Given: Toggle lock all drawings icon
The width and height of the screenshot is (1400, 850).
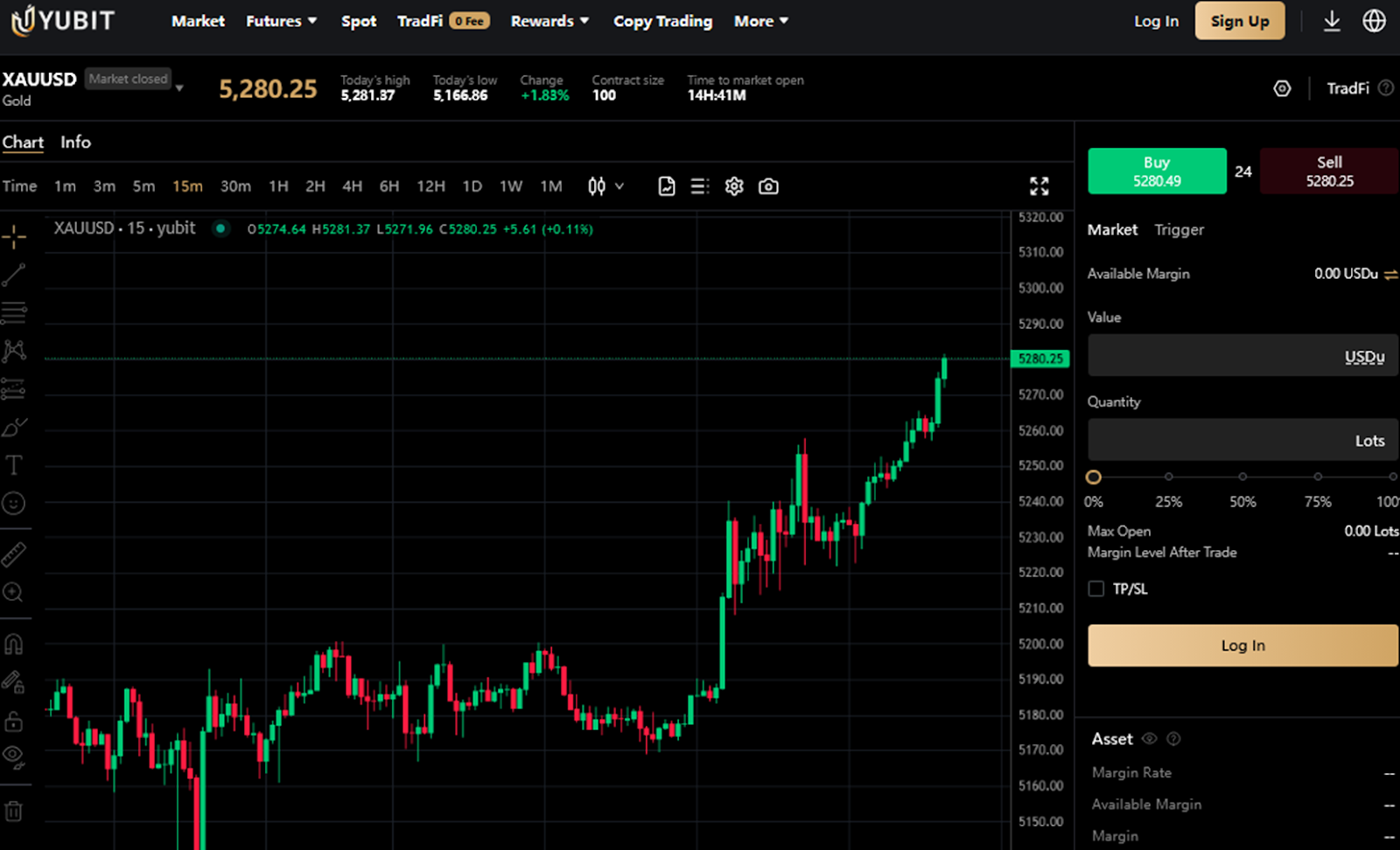Looking at the screenshot, I should [x=14, y=721].
